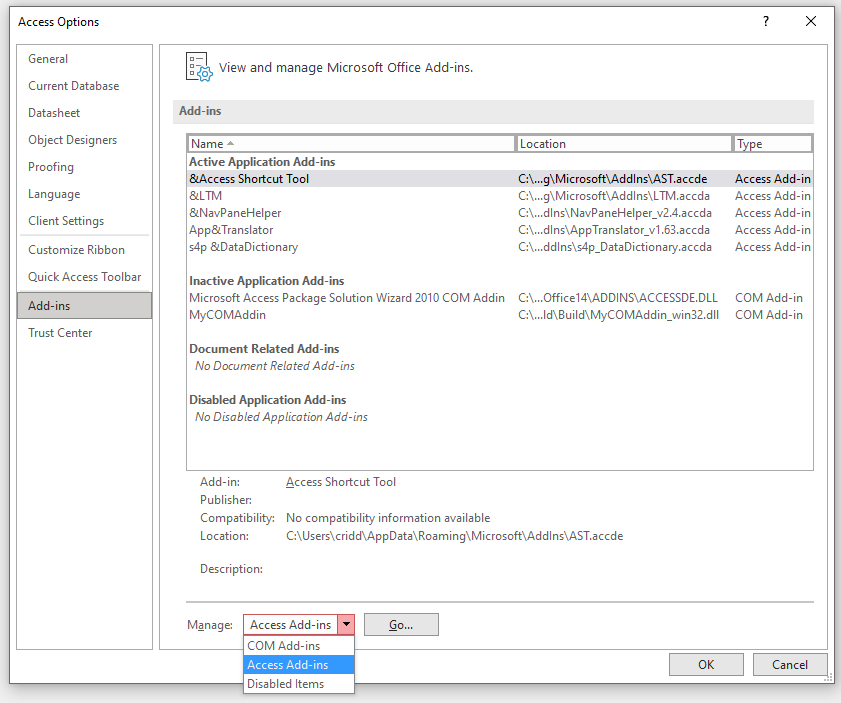The height and width of the screenshot is (703, 841).
Task: Select COM Add-ins in the Manage list
Action: [x=283, y=645]
